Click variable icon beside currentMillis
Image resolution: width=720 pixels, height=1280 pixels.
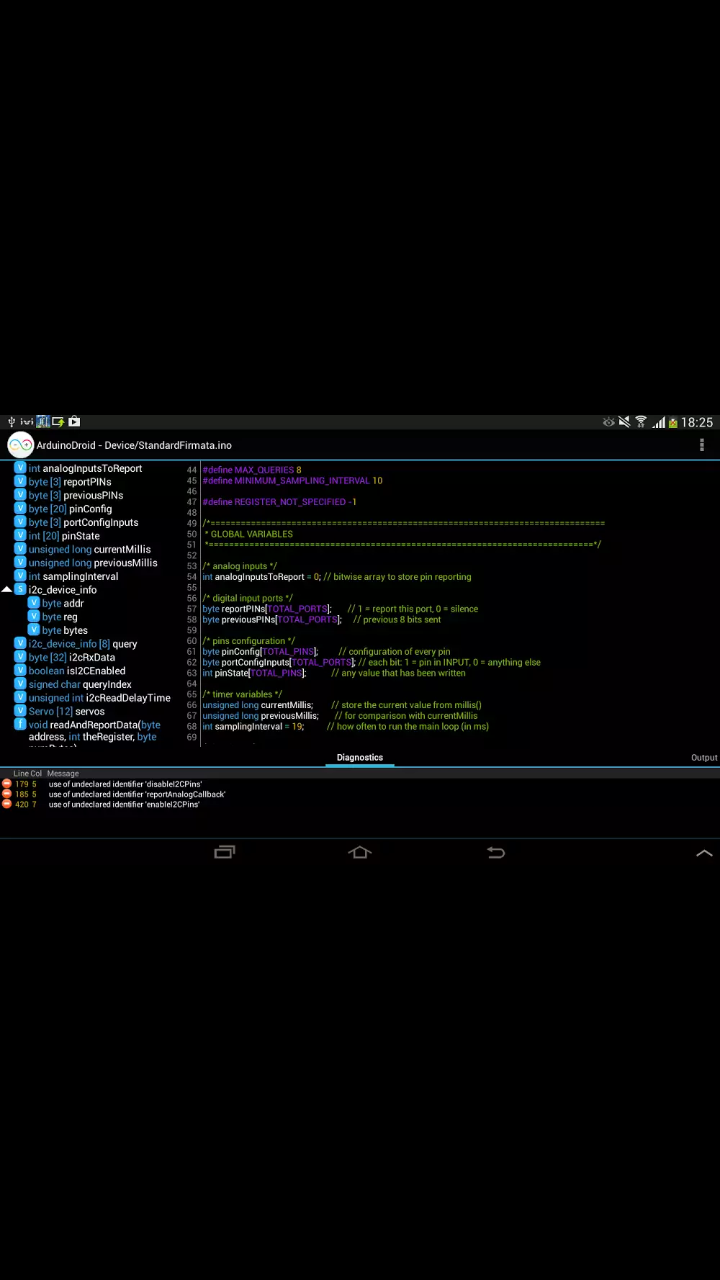point(20,549)
